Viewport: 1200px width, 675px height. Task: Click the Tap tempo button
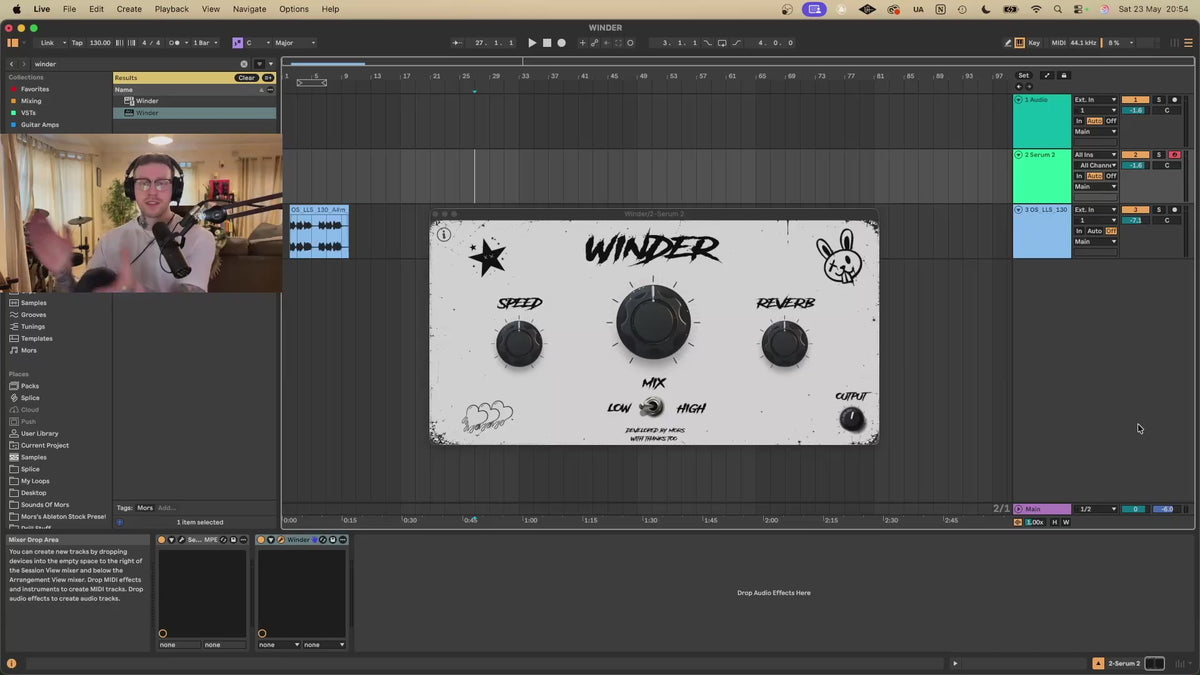click(77, 43)
